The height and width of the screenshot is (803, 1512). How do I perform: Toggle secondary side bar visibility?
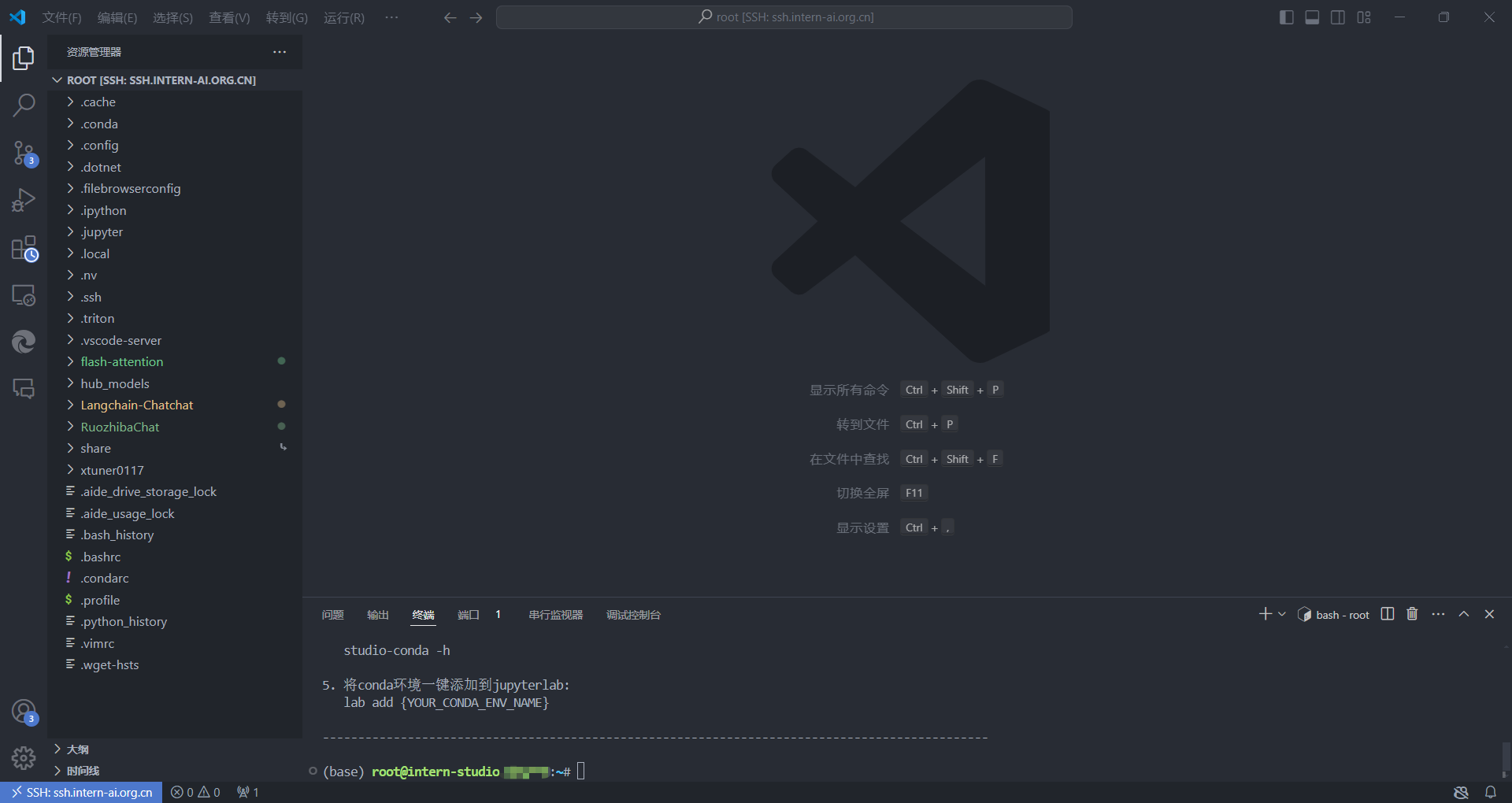(x=1338, y=17)
